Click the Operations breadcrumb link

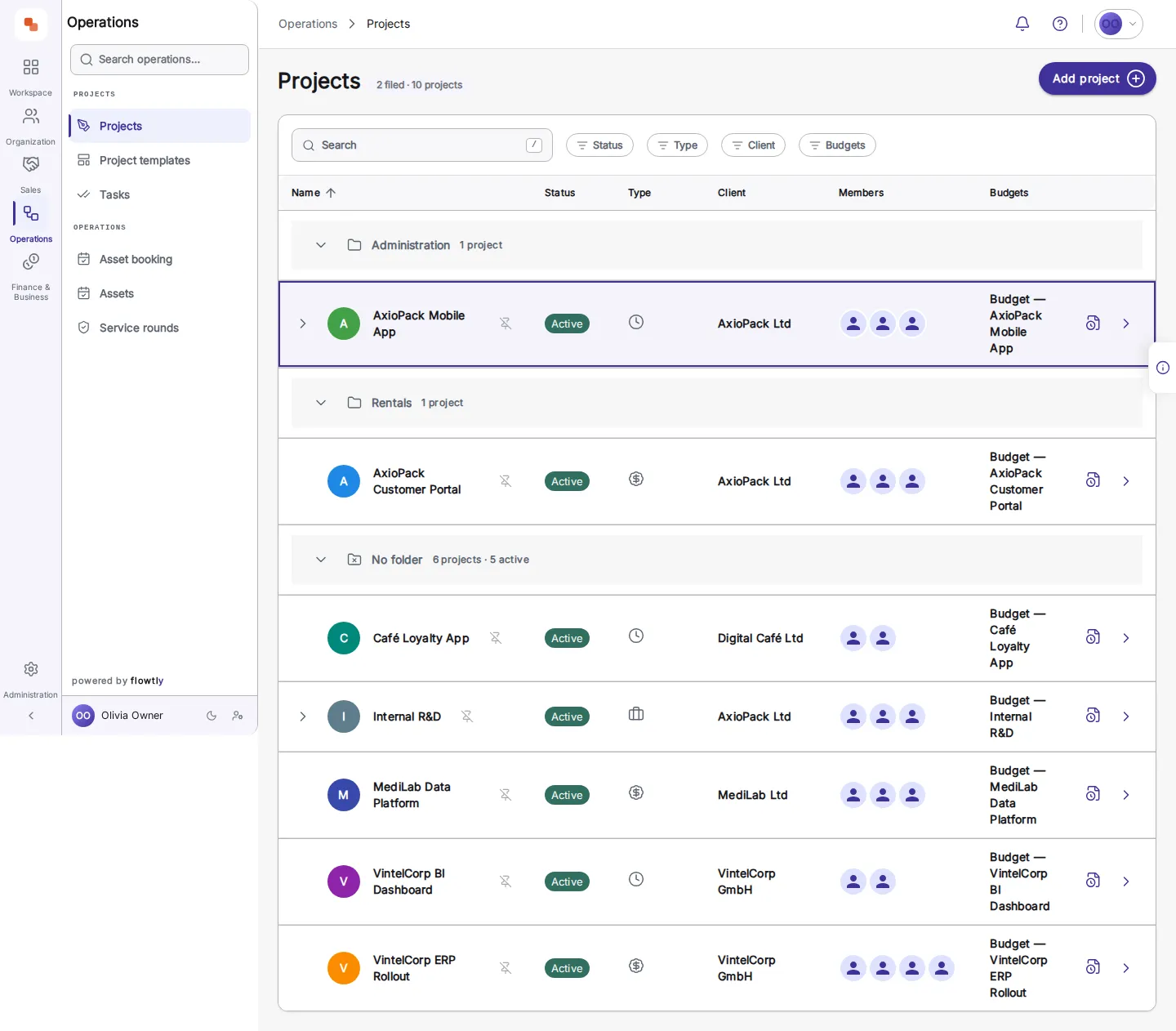click(308, 24)
